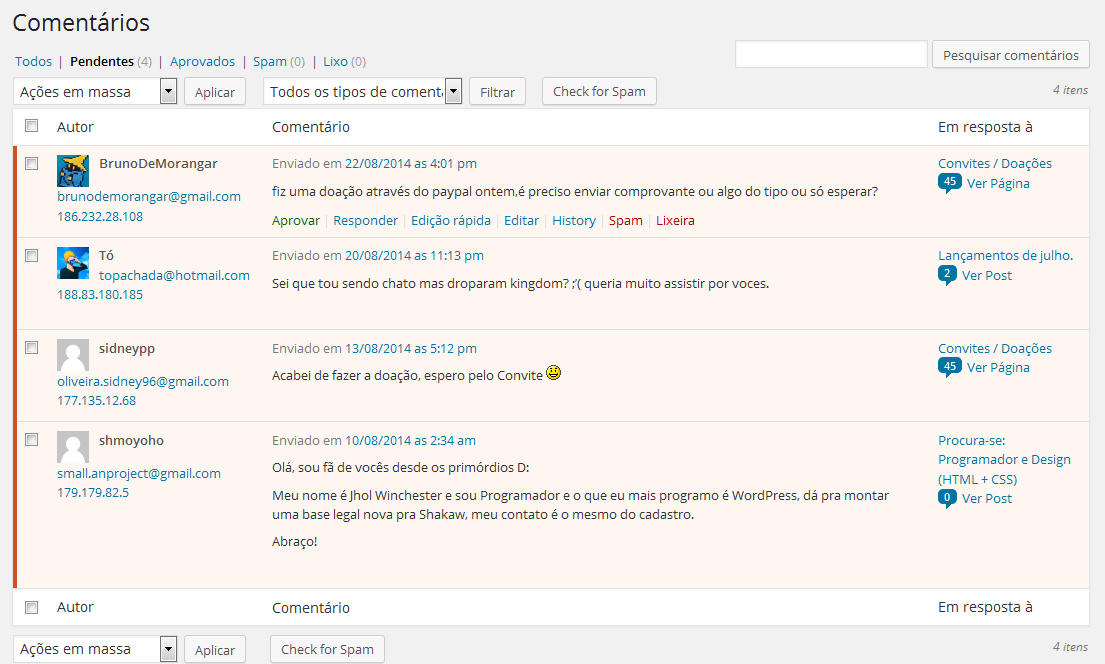1105x664 pixels.
Task: Click Ver Post on shmoyoho's row
Action: [987, 498]
